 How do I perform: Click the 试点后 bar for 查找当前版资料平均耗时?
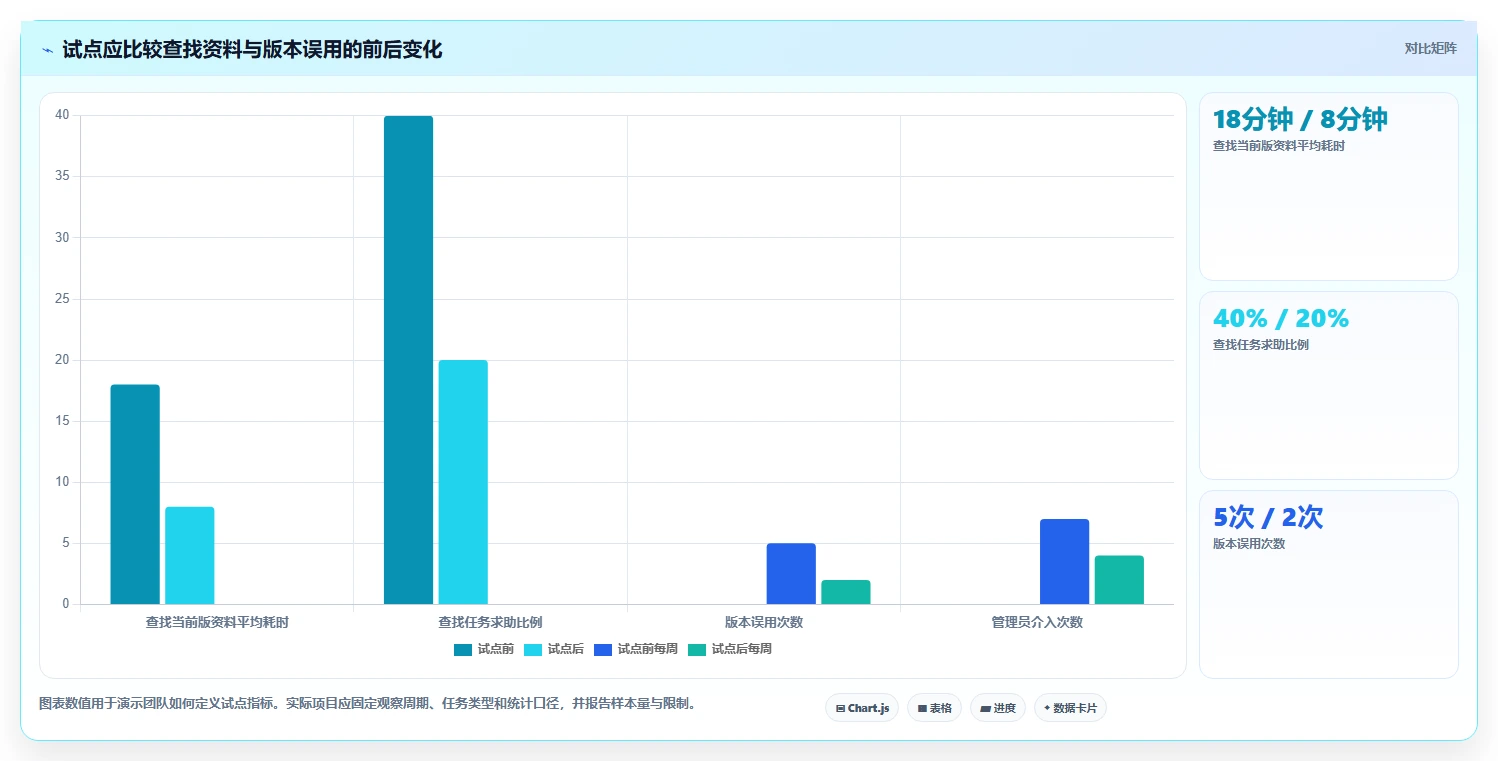pyautogui.click(x=190, y=556)
